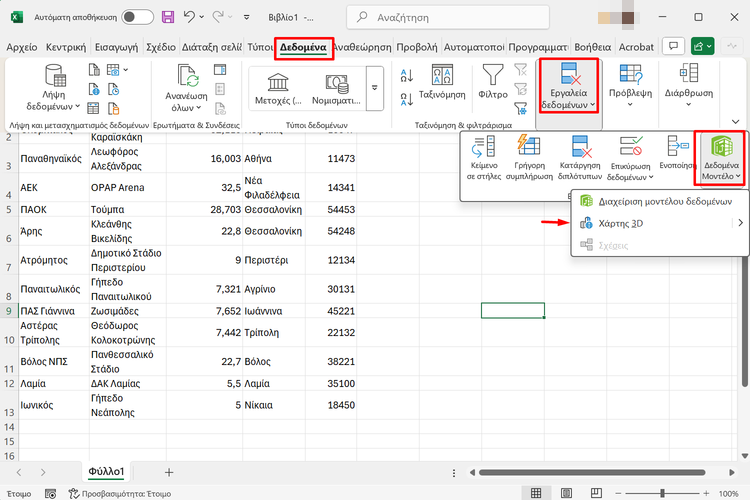Switch to the Σχέδιο ribbon tab
This screenshot has height=500, width=750.
(161, 47)
